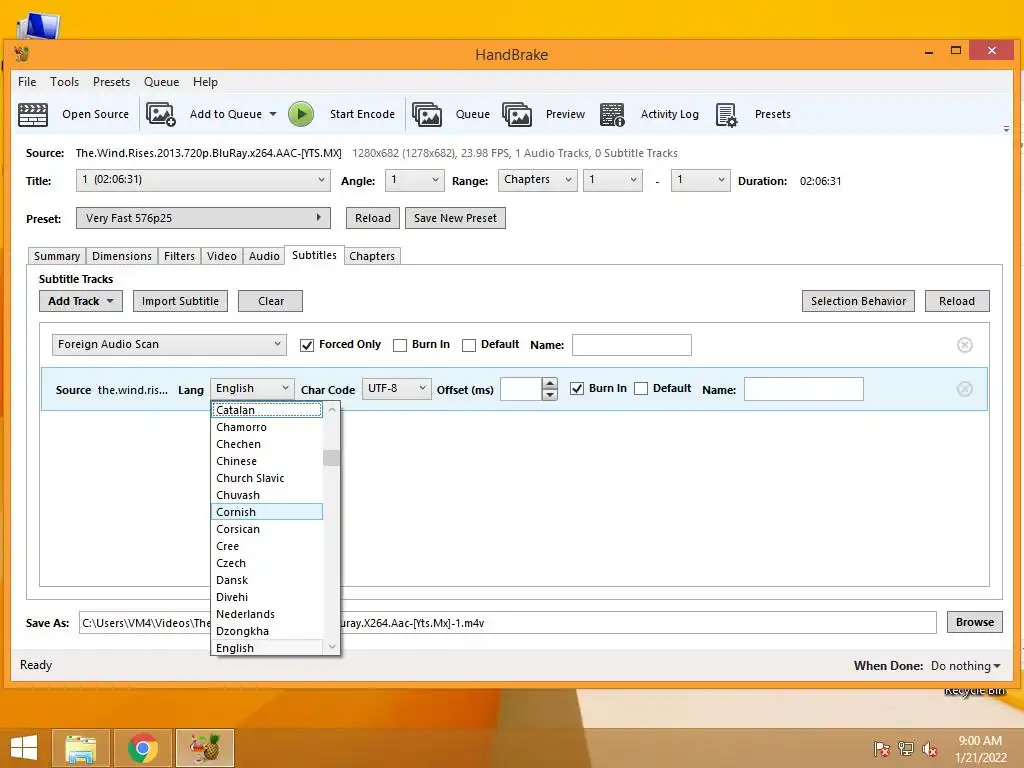Switch to the Video tab

click(x=221, y=256)
